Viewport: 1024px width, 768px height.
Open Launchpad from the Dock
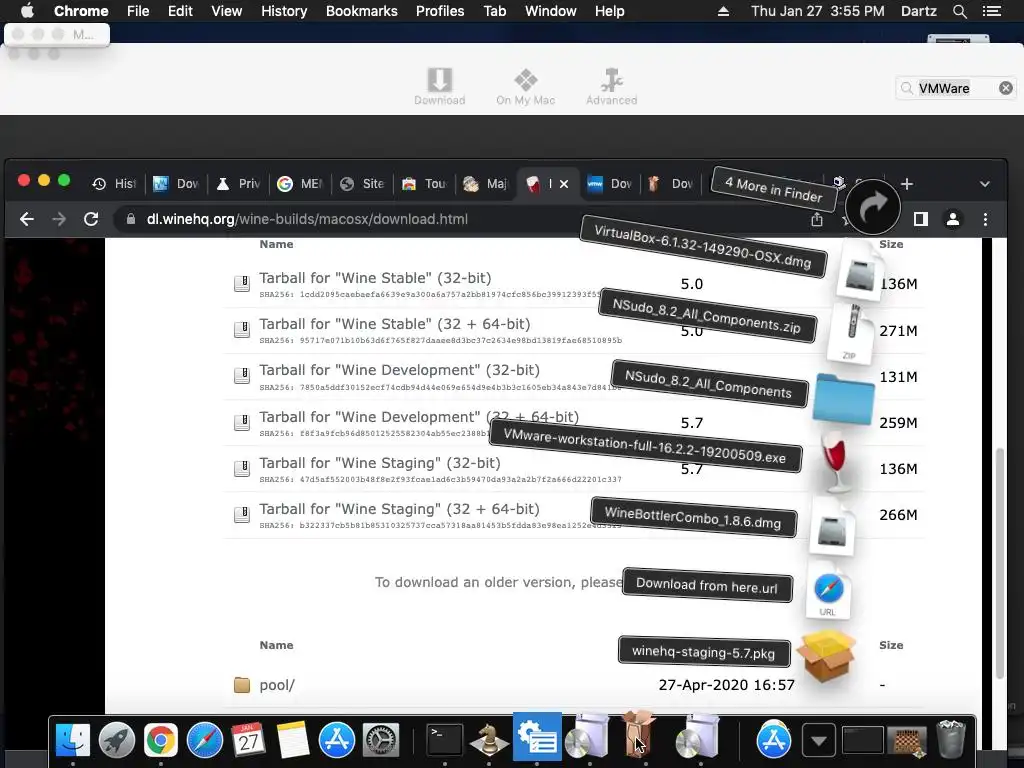117,740
